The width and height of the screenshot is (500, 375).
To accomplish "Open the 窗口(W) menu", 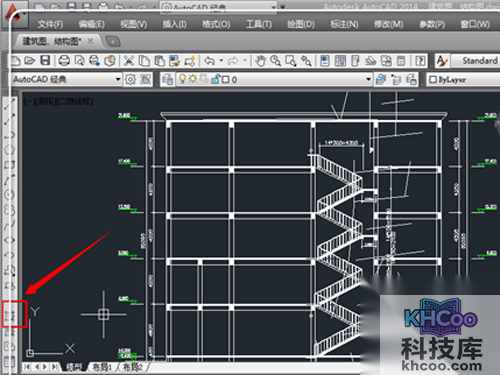I will click(475, 24).
